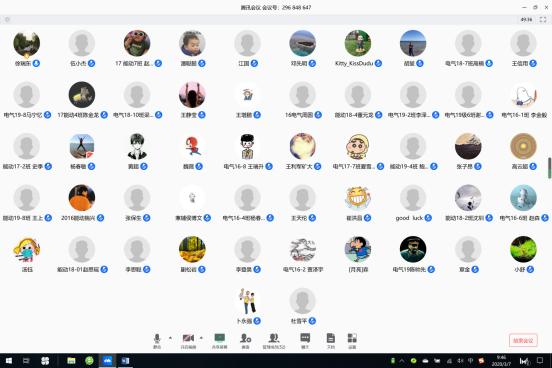Expand the arrow beside the video button
This screenshot has width=552, height=368.
click(201, 338)
